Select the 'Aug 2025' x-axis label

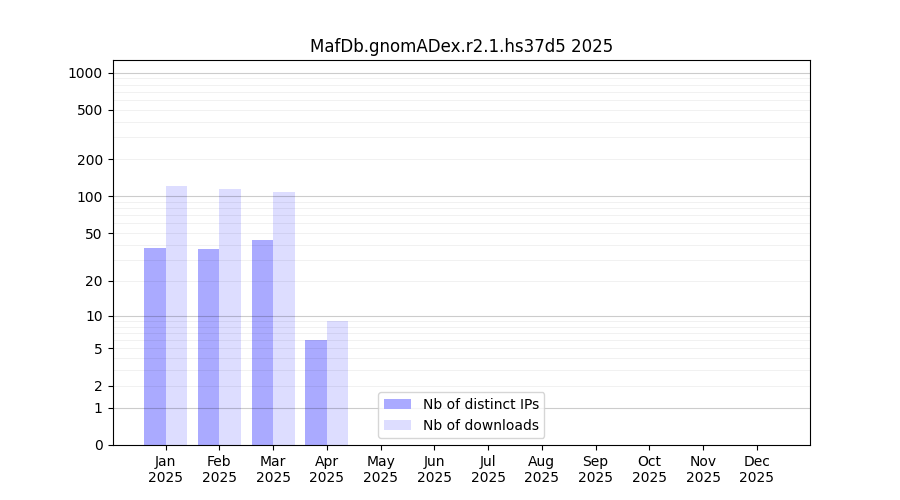click(541, 469)
